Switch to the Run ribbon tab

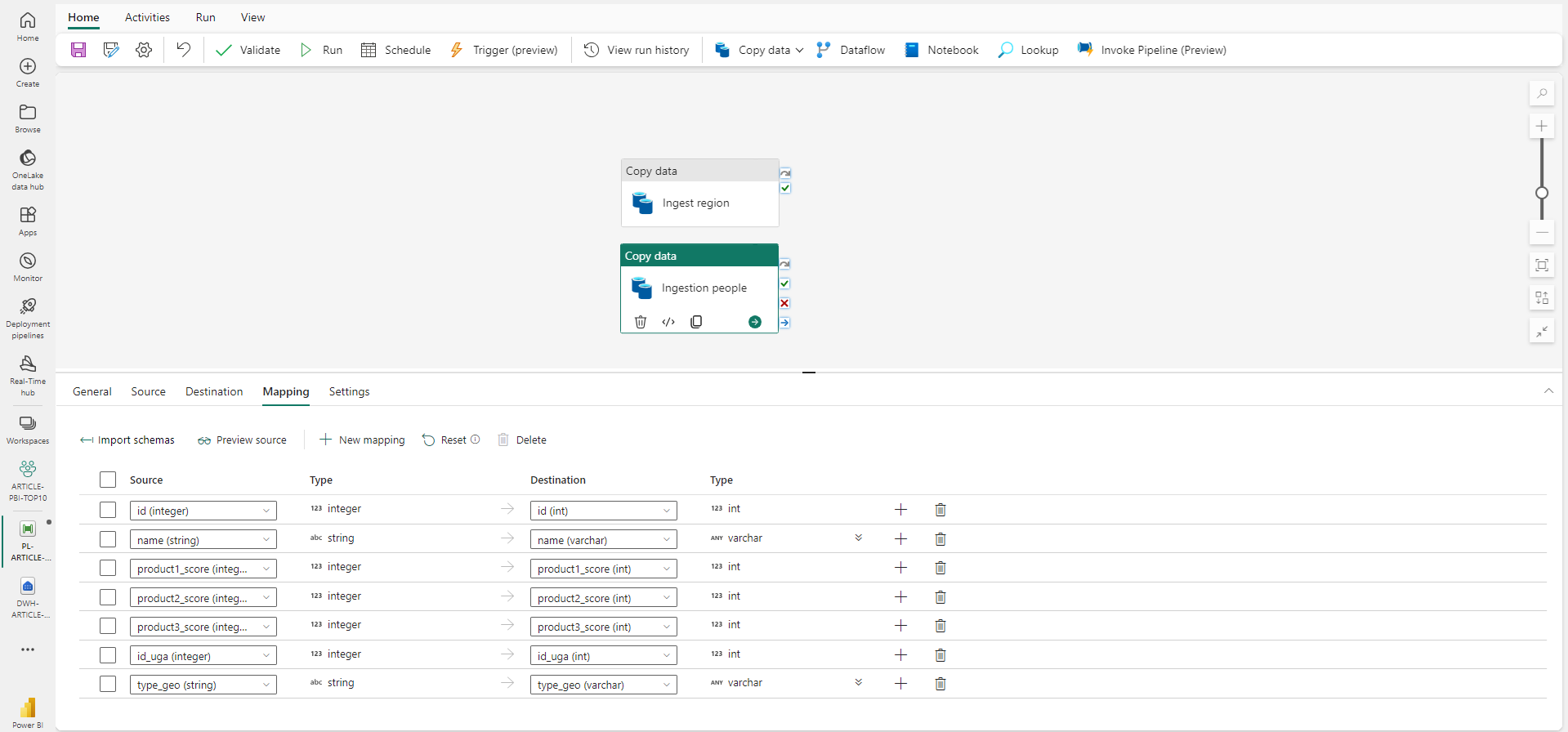(206, 17)
